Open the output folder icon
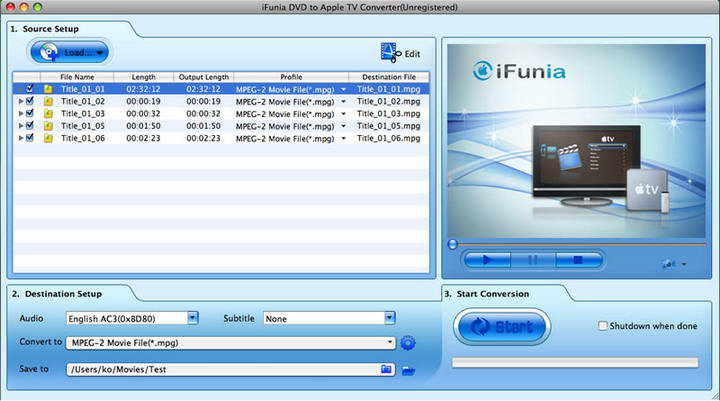 [x=408, y=370]
